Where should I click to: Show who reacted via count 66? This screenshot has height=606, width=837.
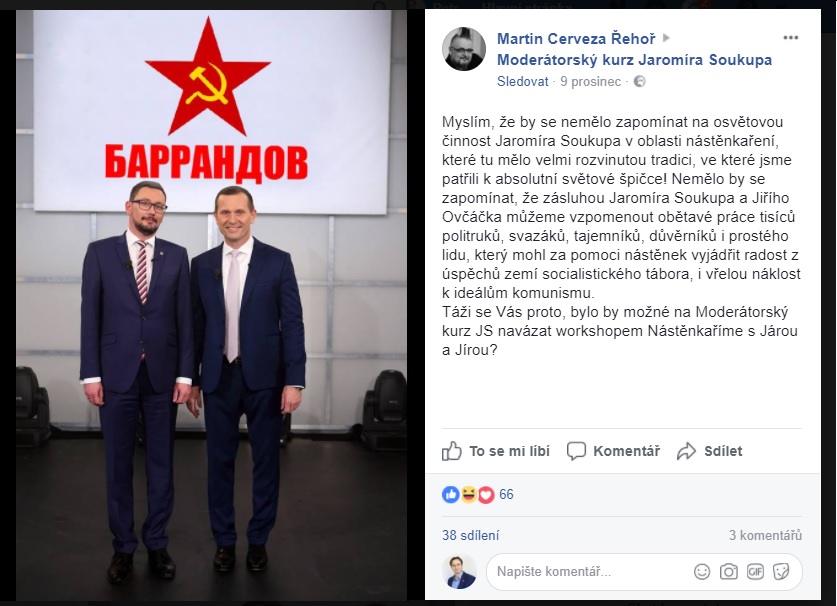pos(506,495)
